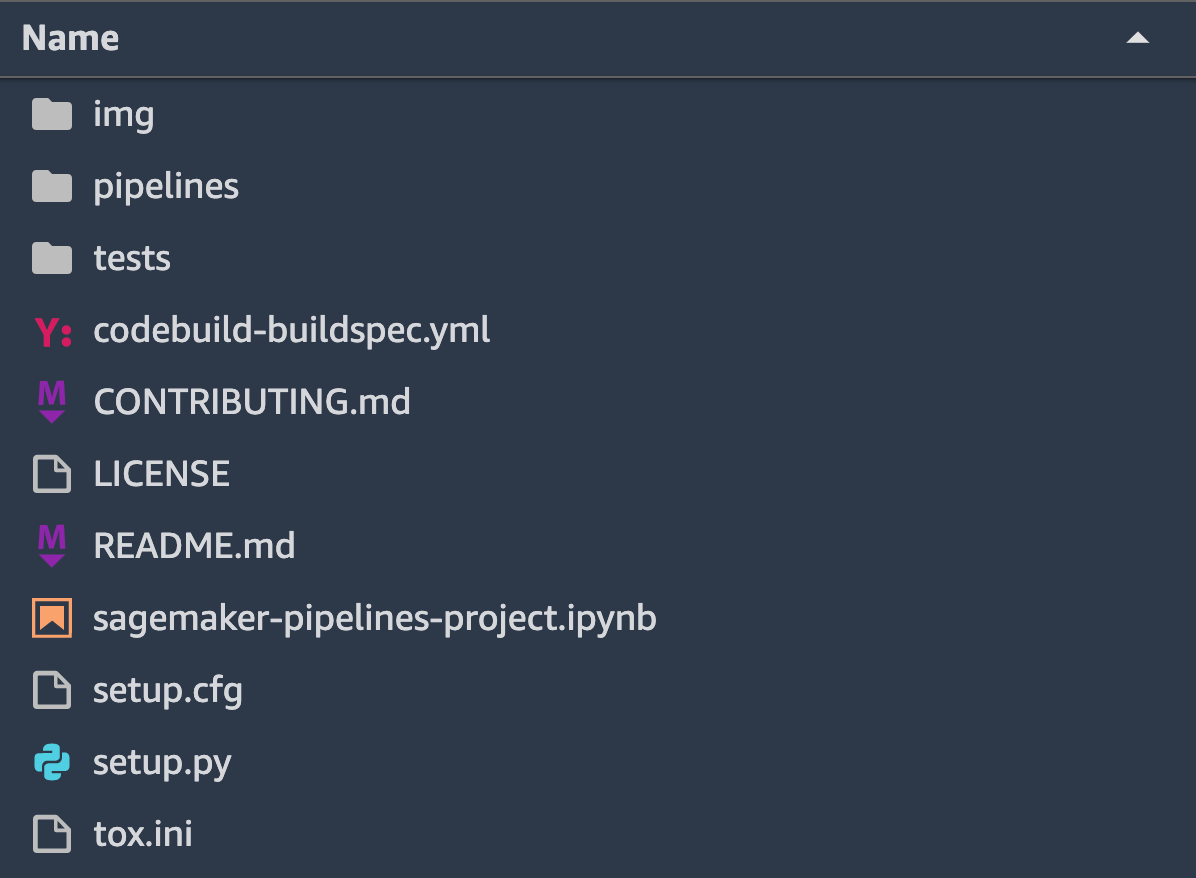Click the notebook icon beside sagemaker-pipelines-project.ipynb
Screen dimensions: 1196x878
coord(52,618)
